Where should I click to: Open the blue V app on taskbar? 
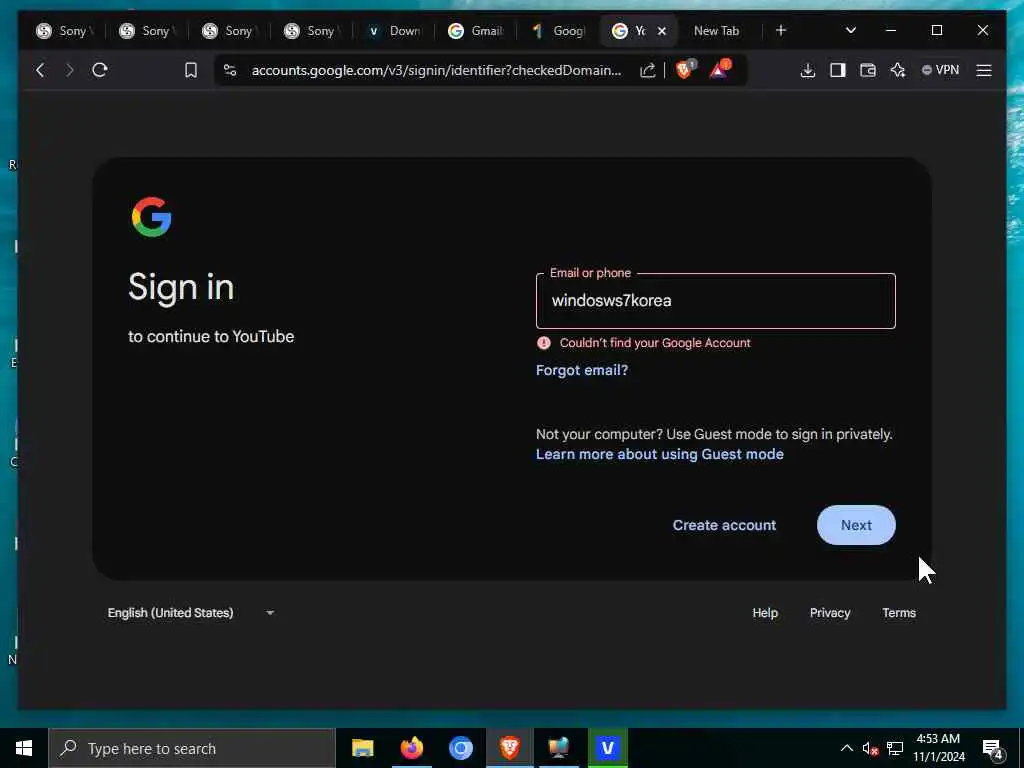click(607, 748)
